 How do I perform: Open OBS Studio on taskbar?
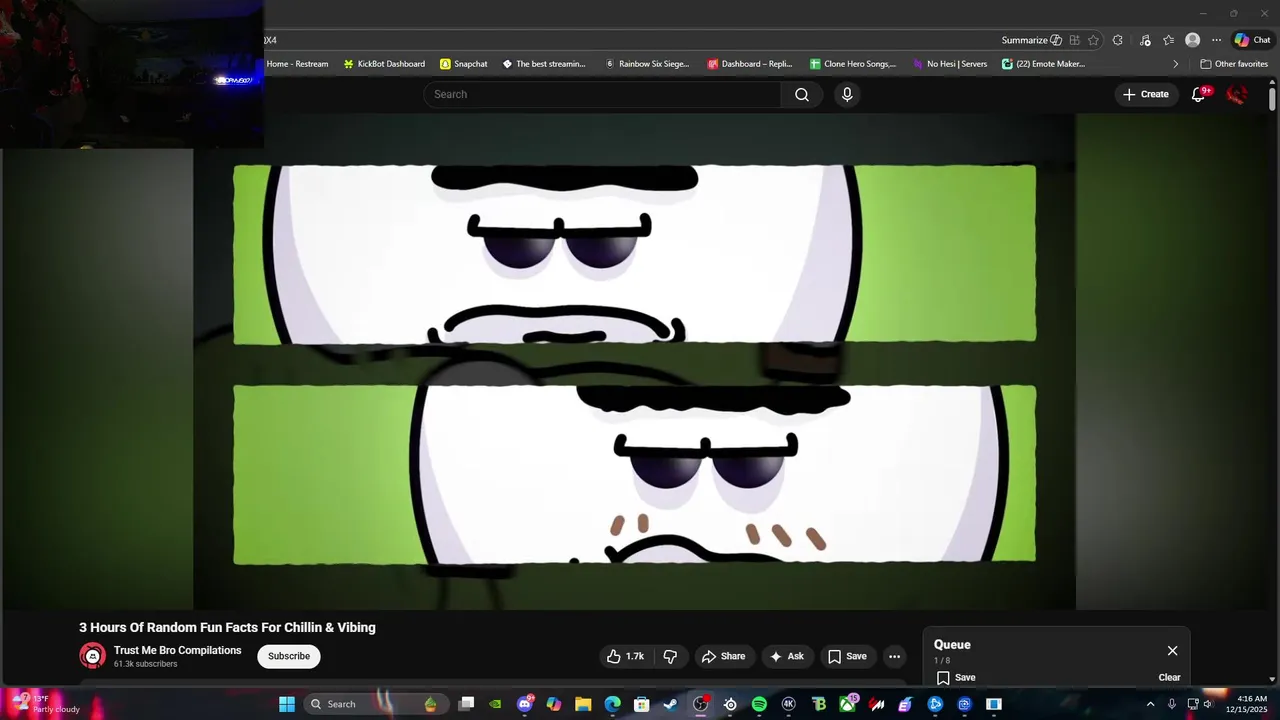(700, 704)
